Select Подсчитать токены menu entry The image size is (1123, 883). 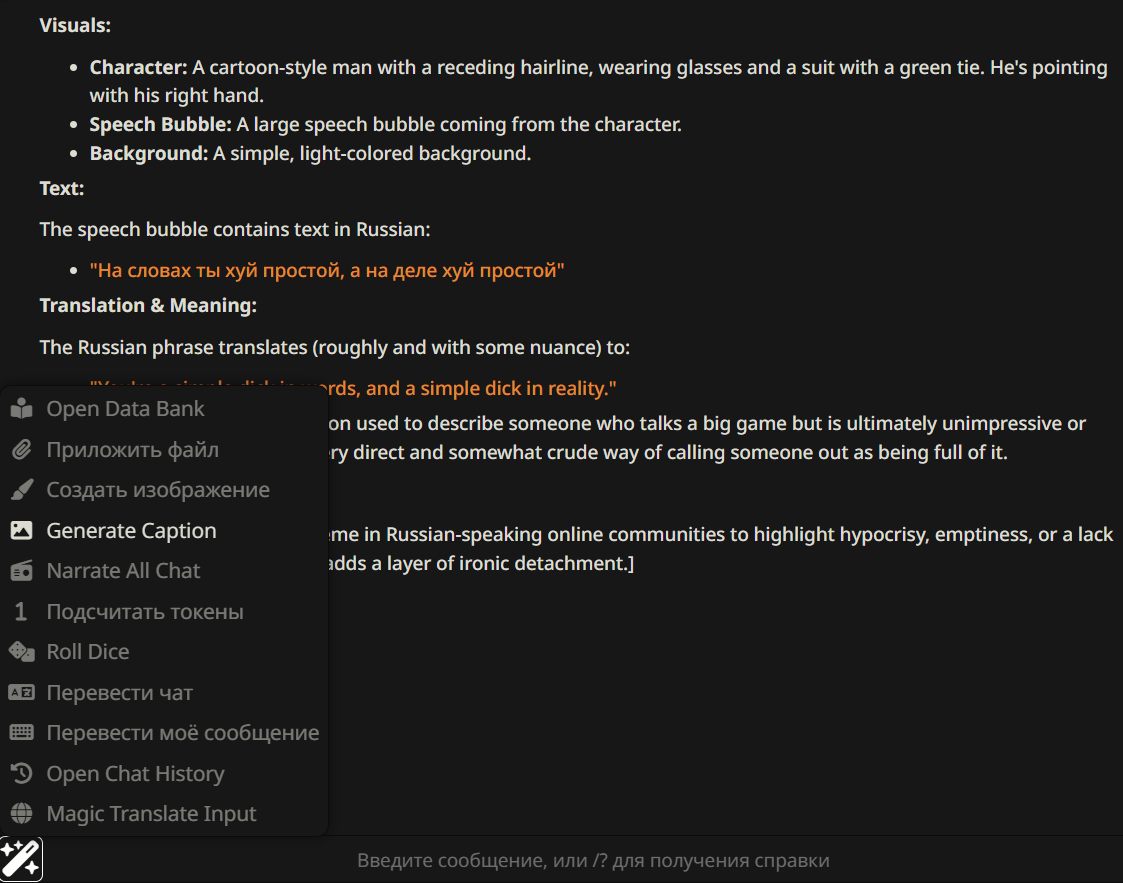145,612
